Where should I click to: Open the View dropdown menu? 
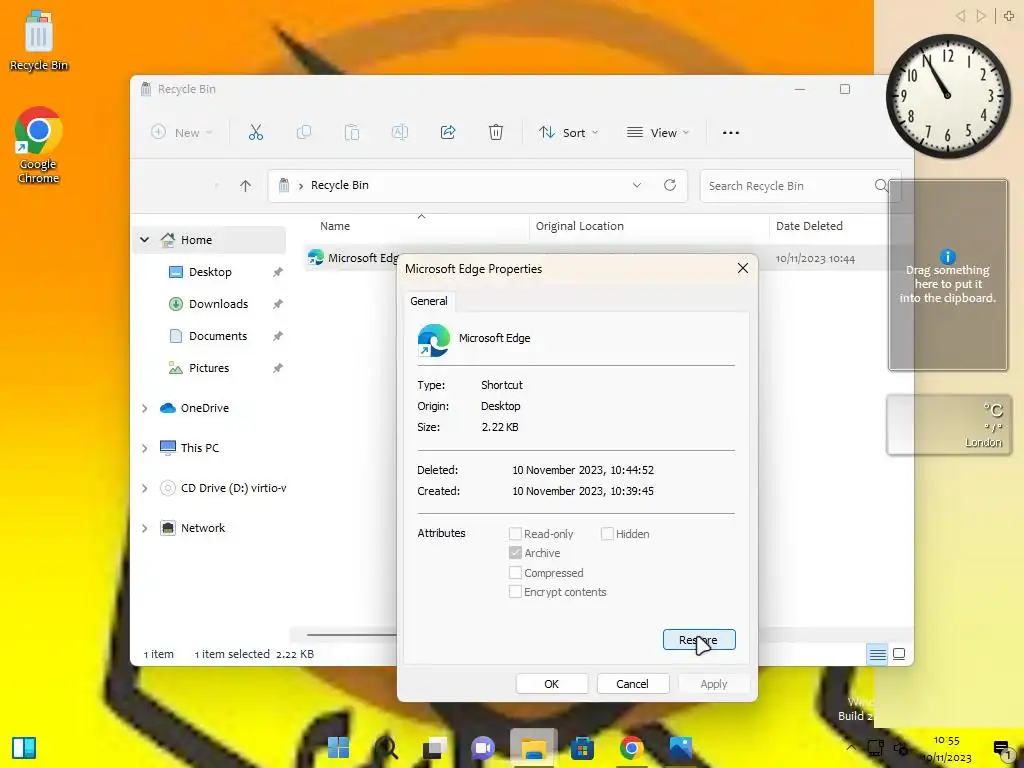tap(657, 133)
